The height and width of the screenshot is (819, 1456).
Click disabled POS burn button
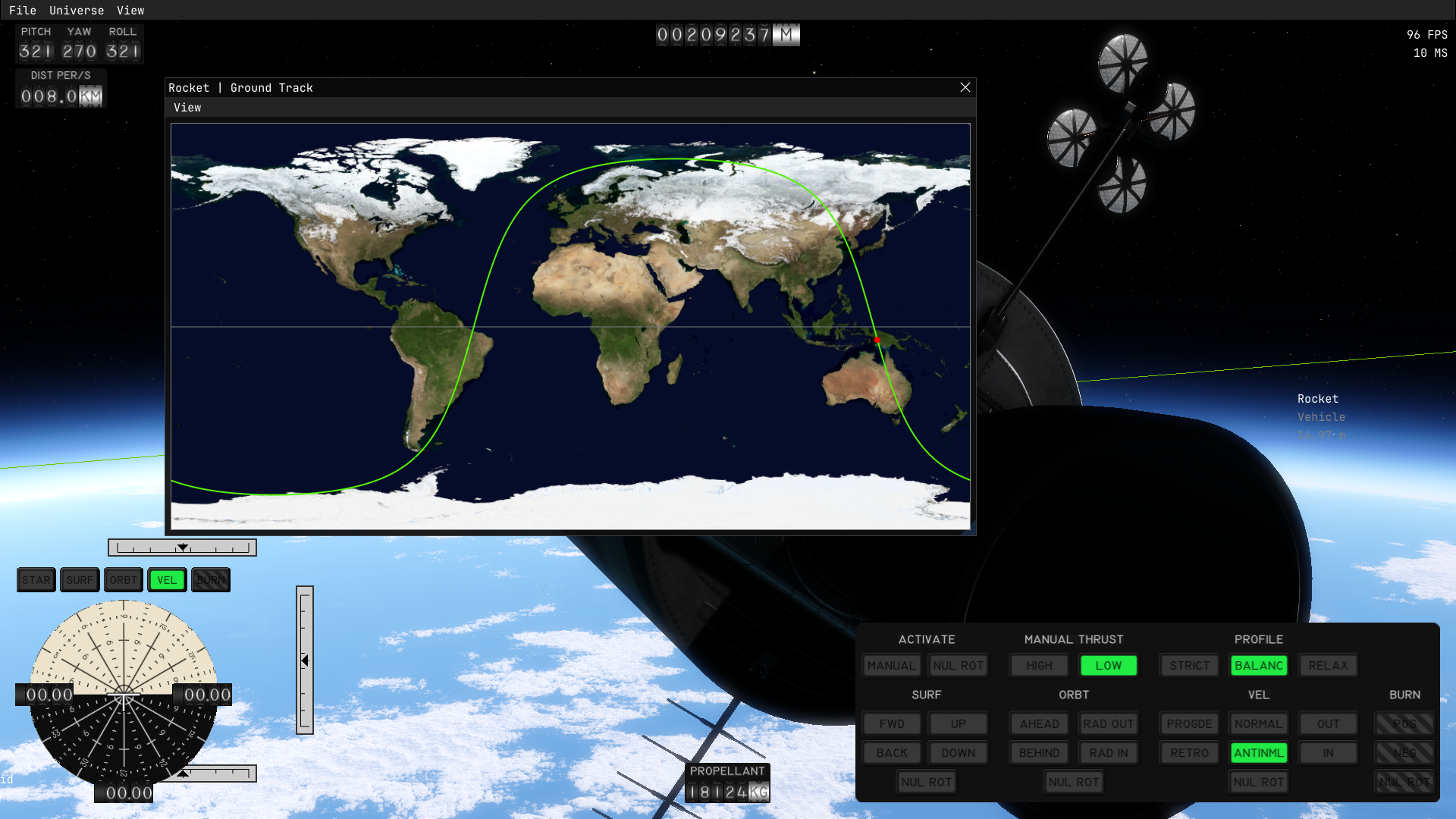1404,724
